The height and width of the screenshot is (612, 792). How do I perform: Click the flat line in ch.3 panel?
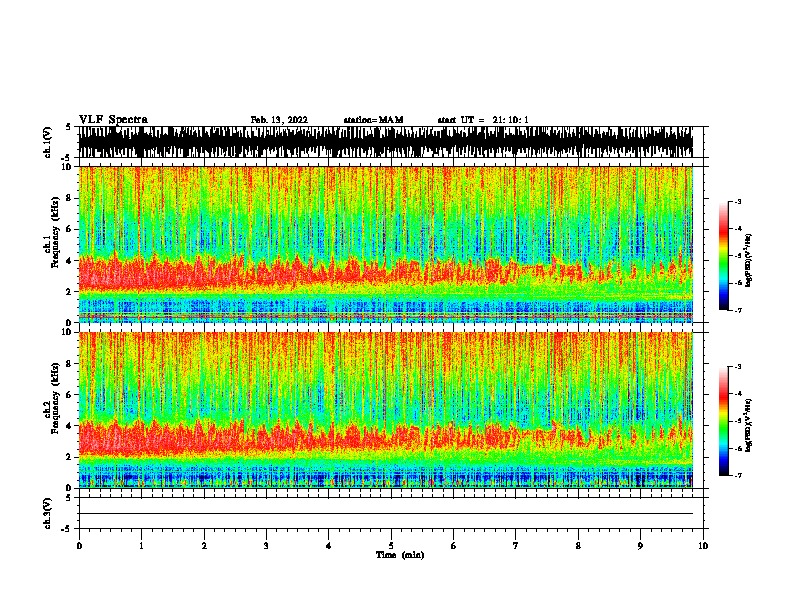pyautogui.click(x=385, y=514)
